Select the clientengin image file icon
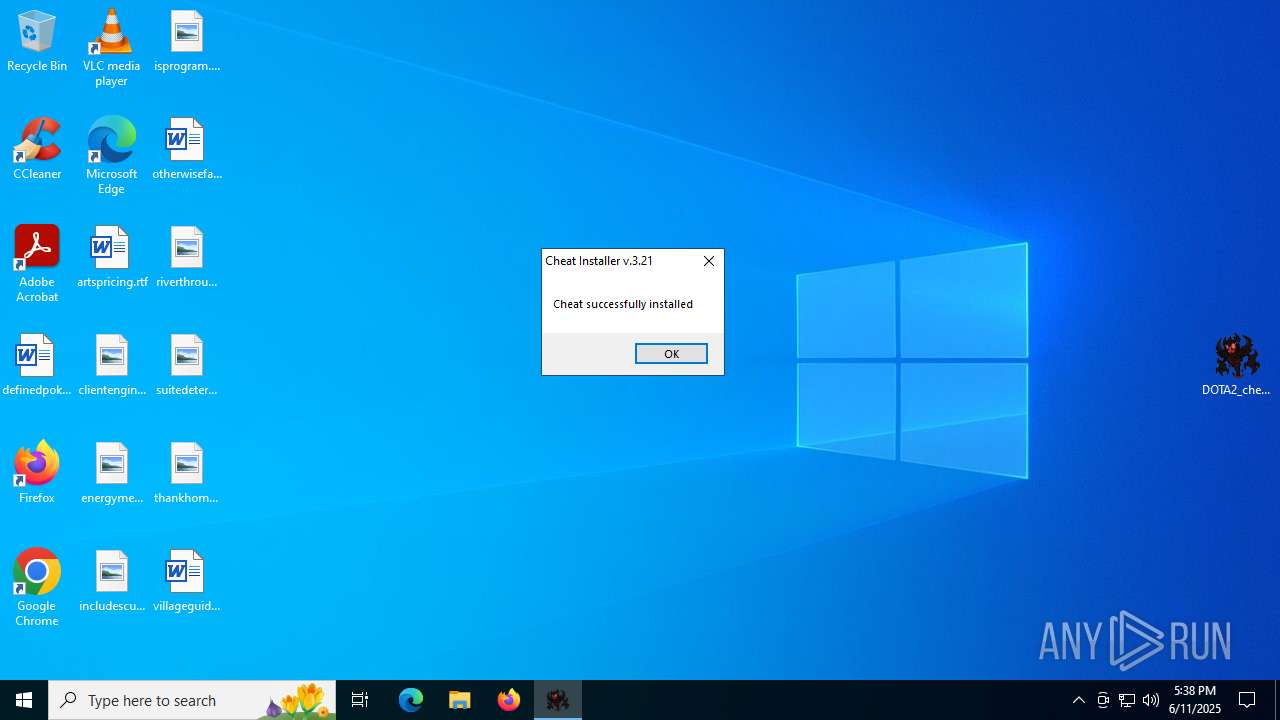This screenshot has height=720, width=1280. tap(111, 366)
